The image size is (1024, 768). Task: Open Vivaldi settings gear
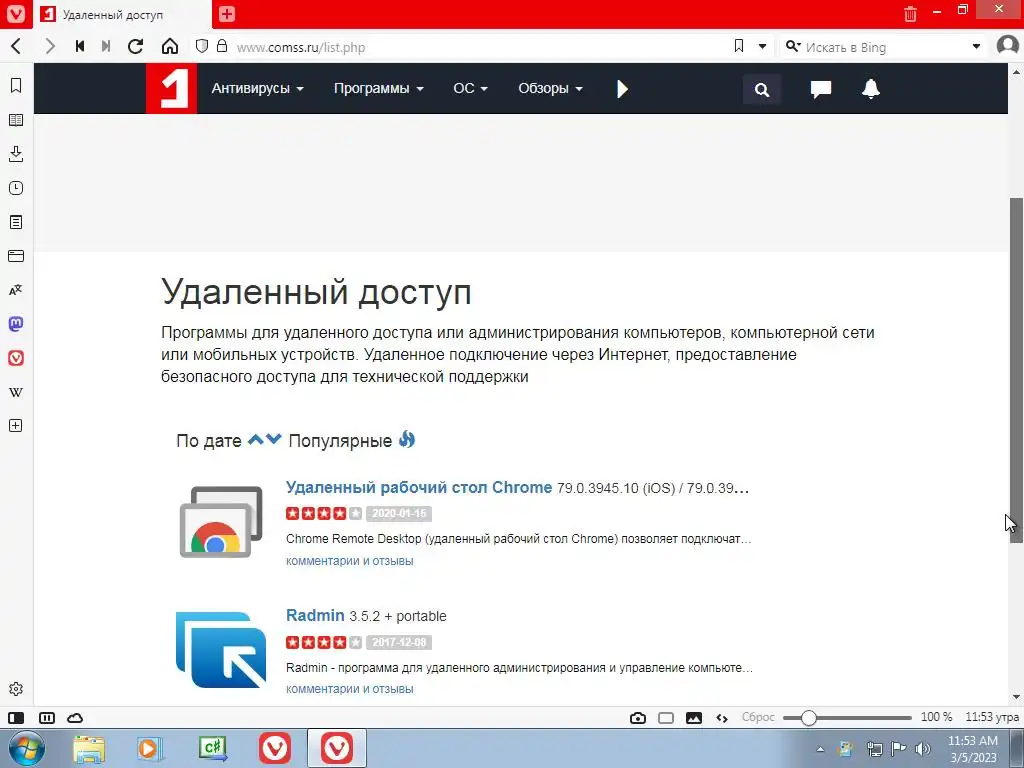(16, 689)
